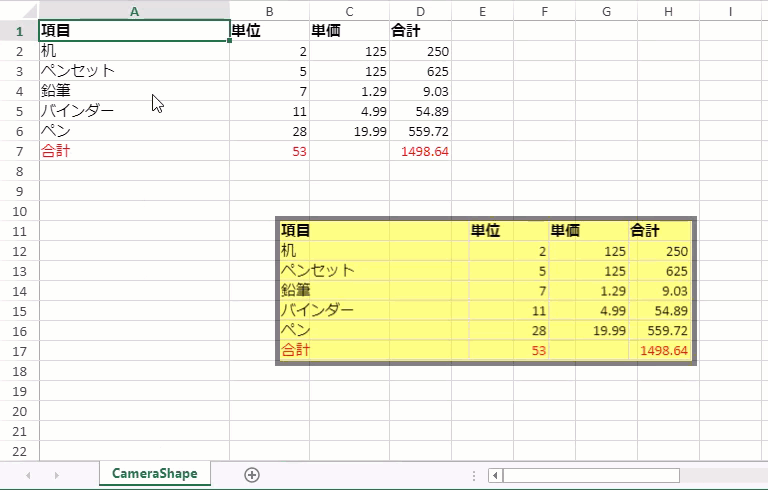
Task: Select the column A header
Action: (134, 11)
